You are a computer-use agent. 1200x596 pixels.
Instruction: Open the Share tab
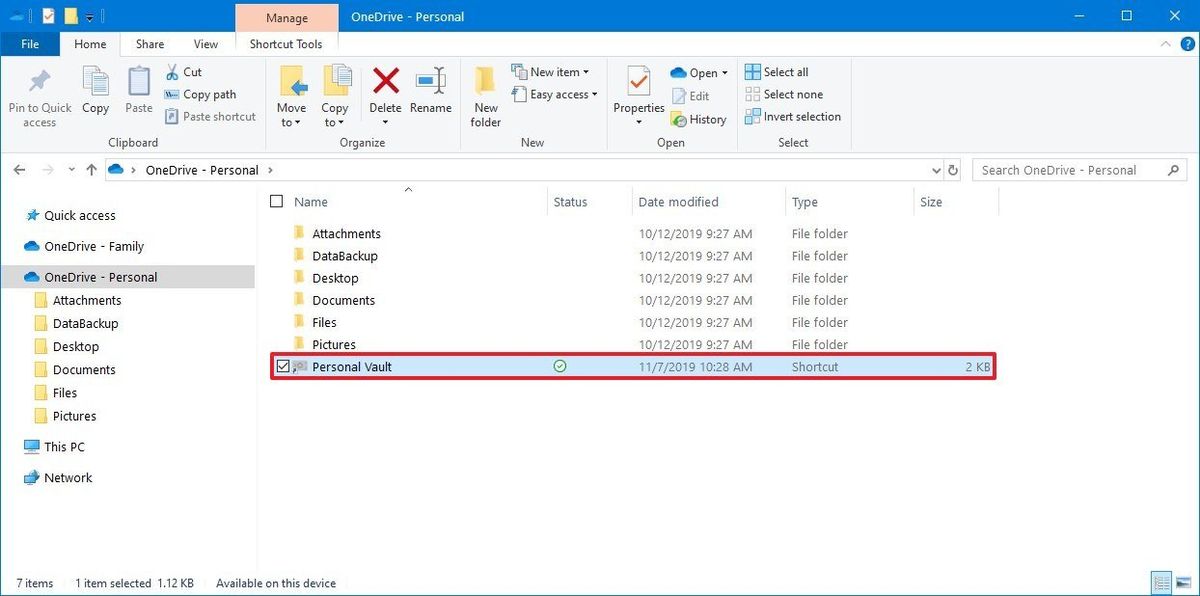pyautogui.click(x=149, y=44)
